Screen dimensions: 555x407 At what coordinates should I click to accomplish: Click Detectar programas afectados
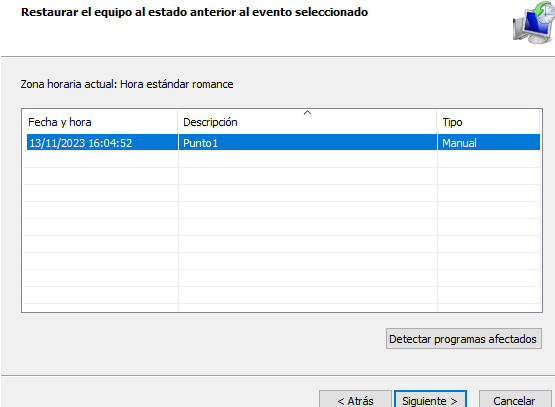(464, 339)
